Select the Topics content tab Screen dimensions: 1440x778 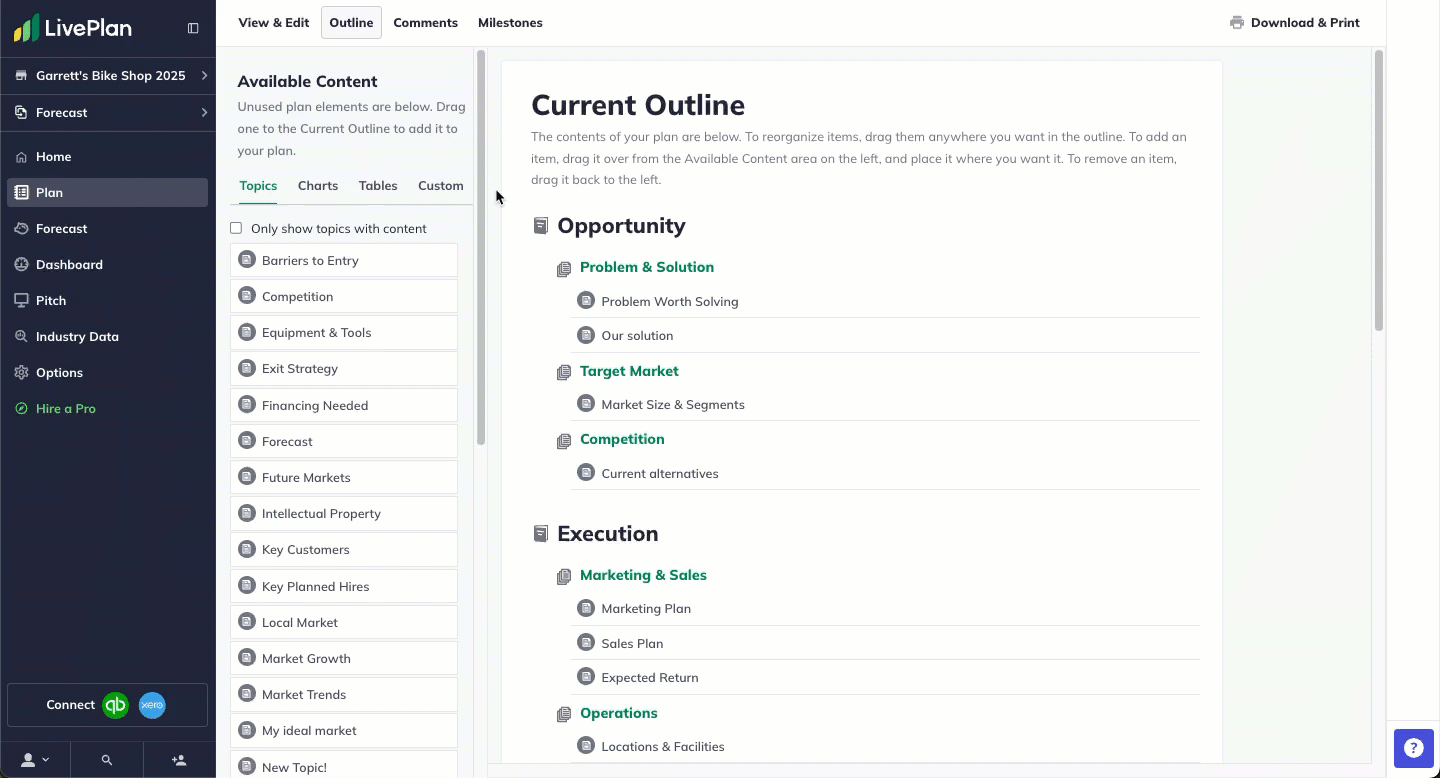click(x=258, y=186)
